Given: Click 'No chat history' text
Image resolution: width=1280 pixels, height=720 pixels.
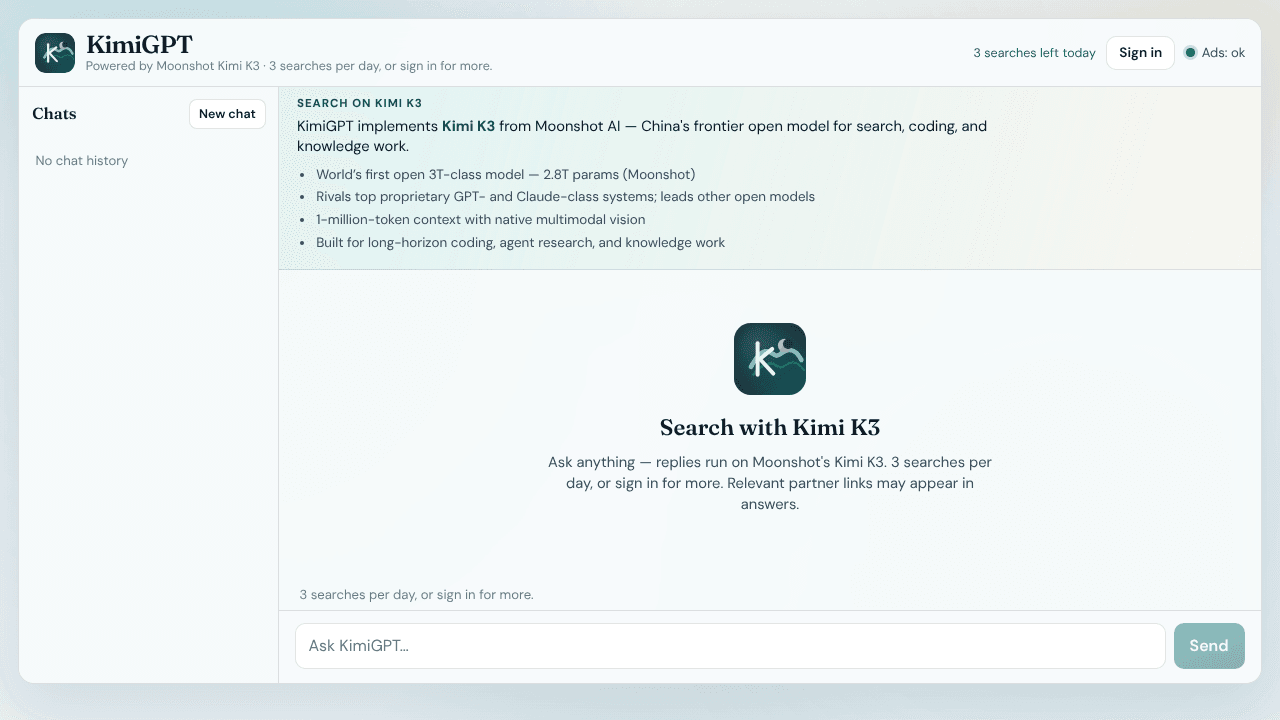Looking at the screenshot, I should 82,161.
